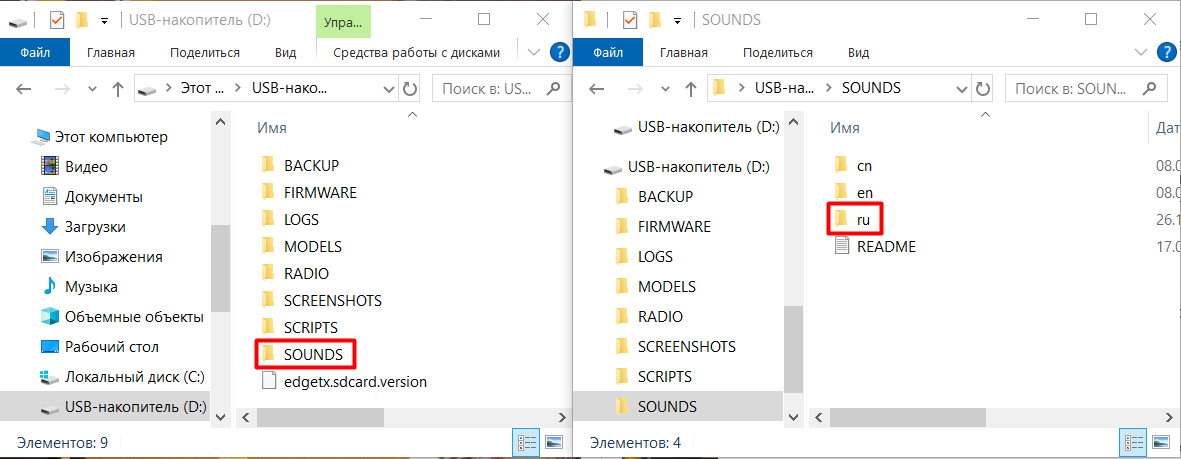Click the Загрузки sidebar icon
This screenshot has height=459, width=1181.
point(49,227)
